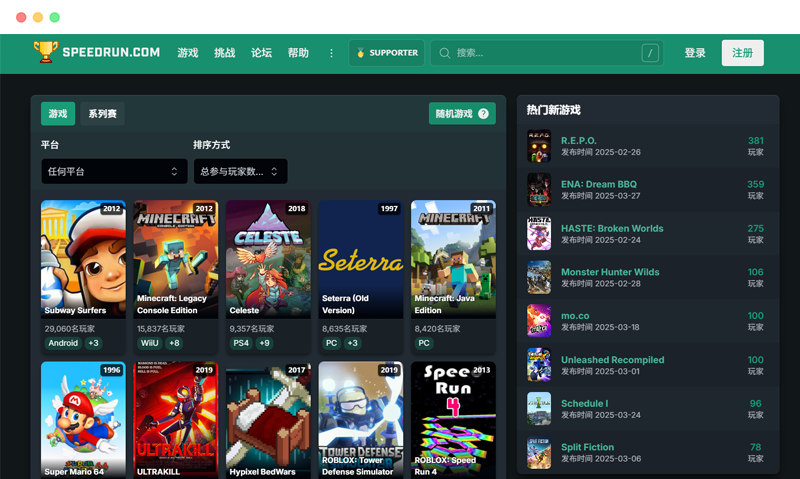Open the Seterra (Old Version) cover

click(x=361, y=259)
